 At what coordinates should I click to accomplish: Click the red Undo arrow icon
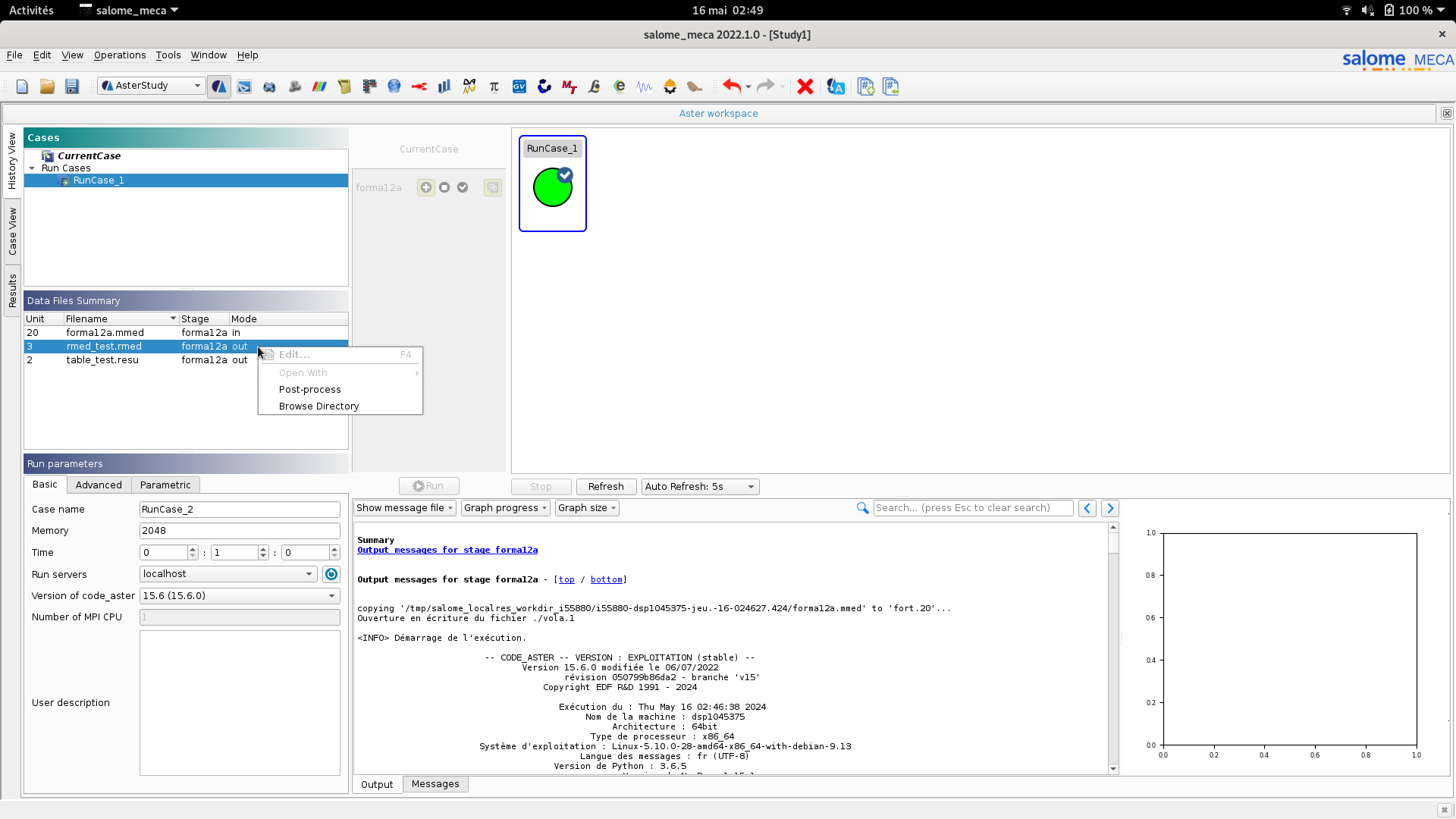731,86
